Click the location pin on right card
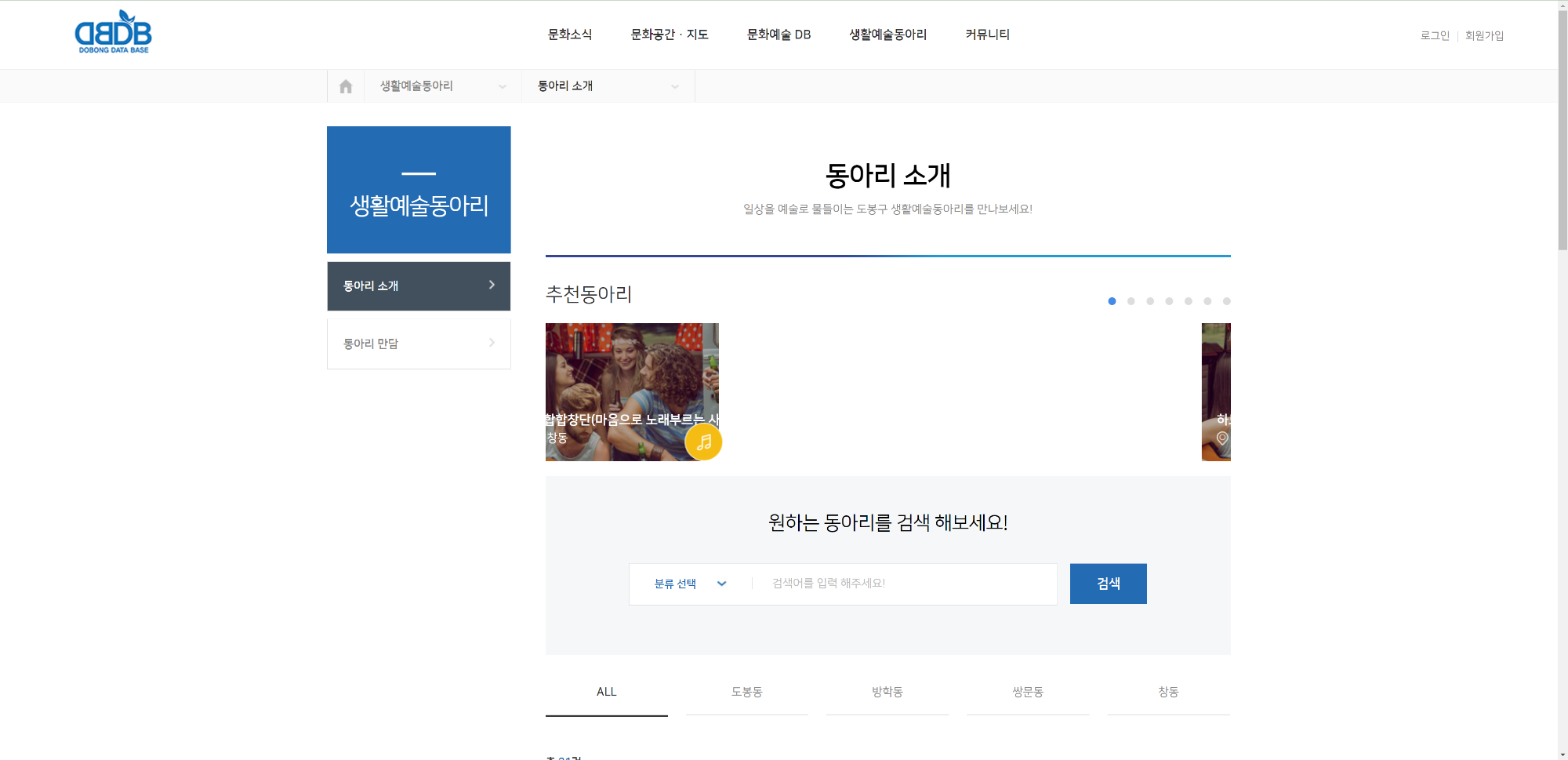1568x760 pixels. [1222, 438]
